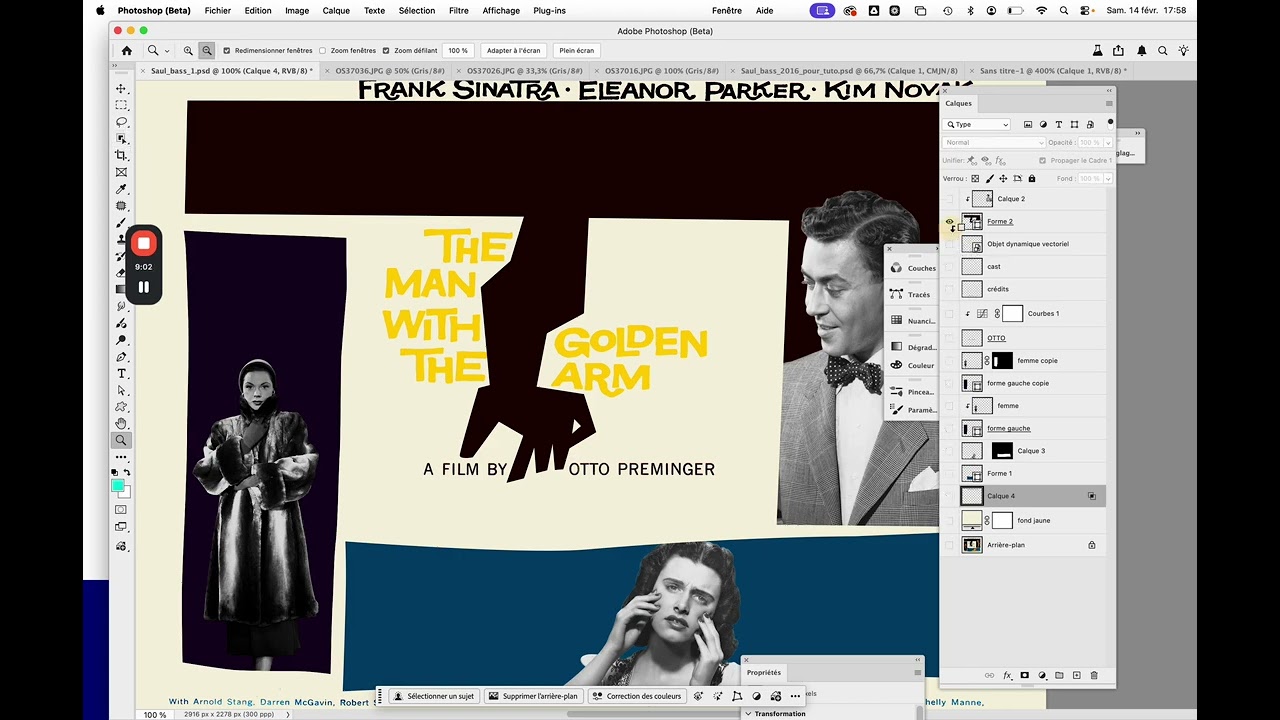
Task: Add a layer mask from Calques panel footer
Action: [1024, 675]
